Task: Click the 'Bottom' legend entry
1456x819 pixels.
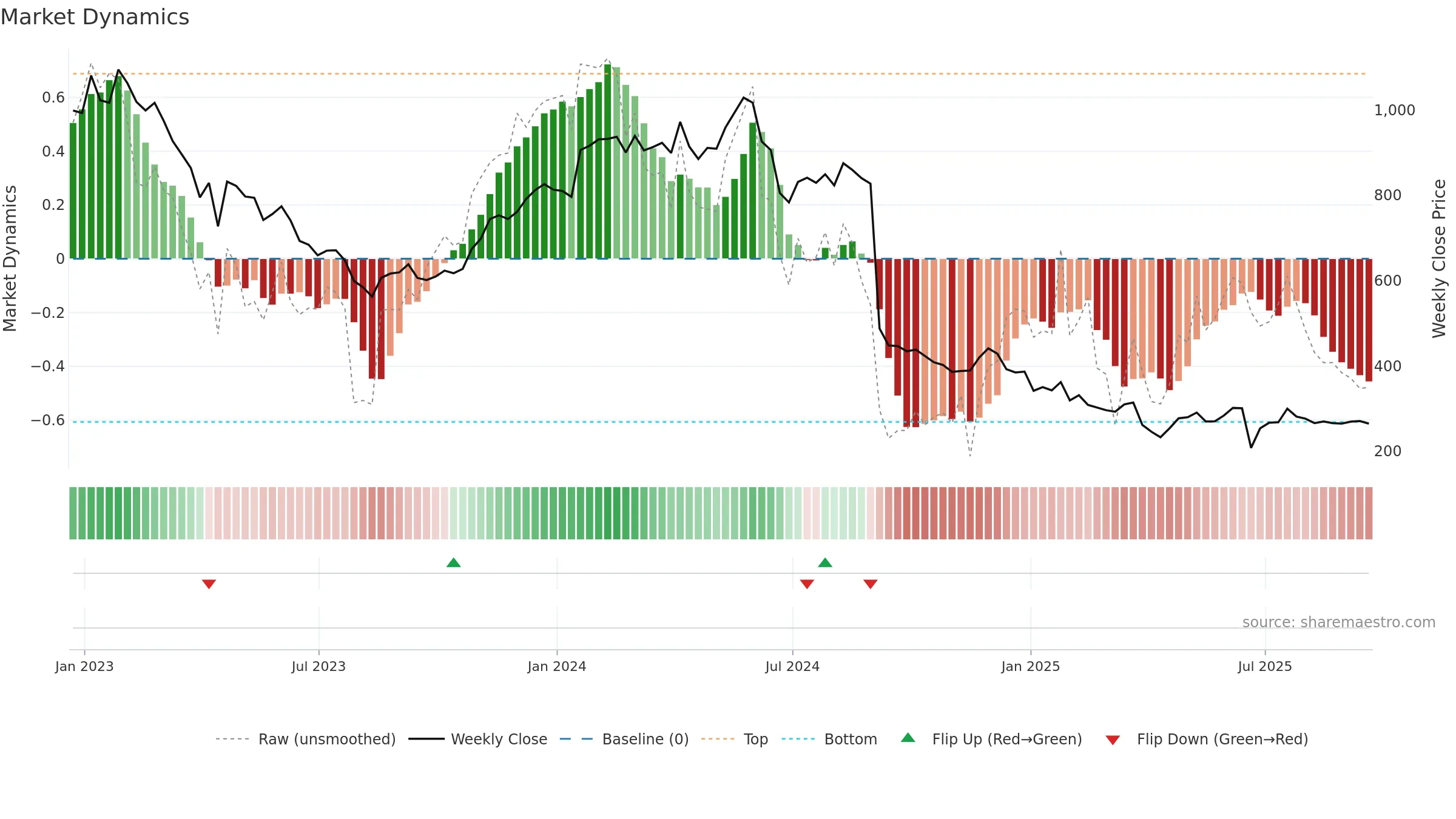Action: [829, 739]
